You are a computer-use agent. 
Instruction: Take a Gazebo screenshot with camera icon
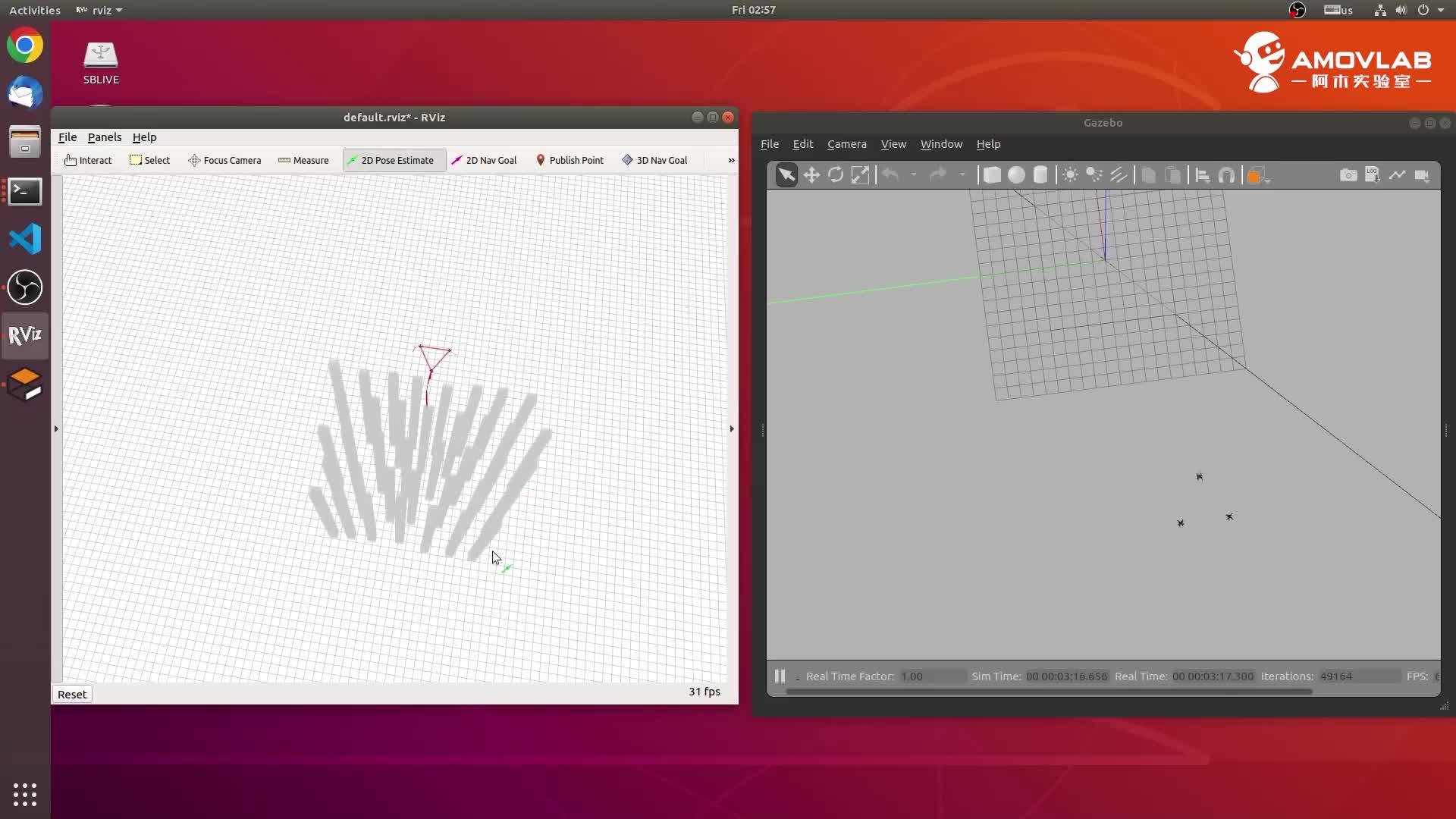coord(1348,175)
